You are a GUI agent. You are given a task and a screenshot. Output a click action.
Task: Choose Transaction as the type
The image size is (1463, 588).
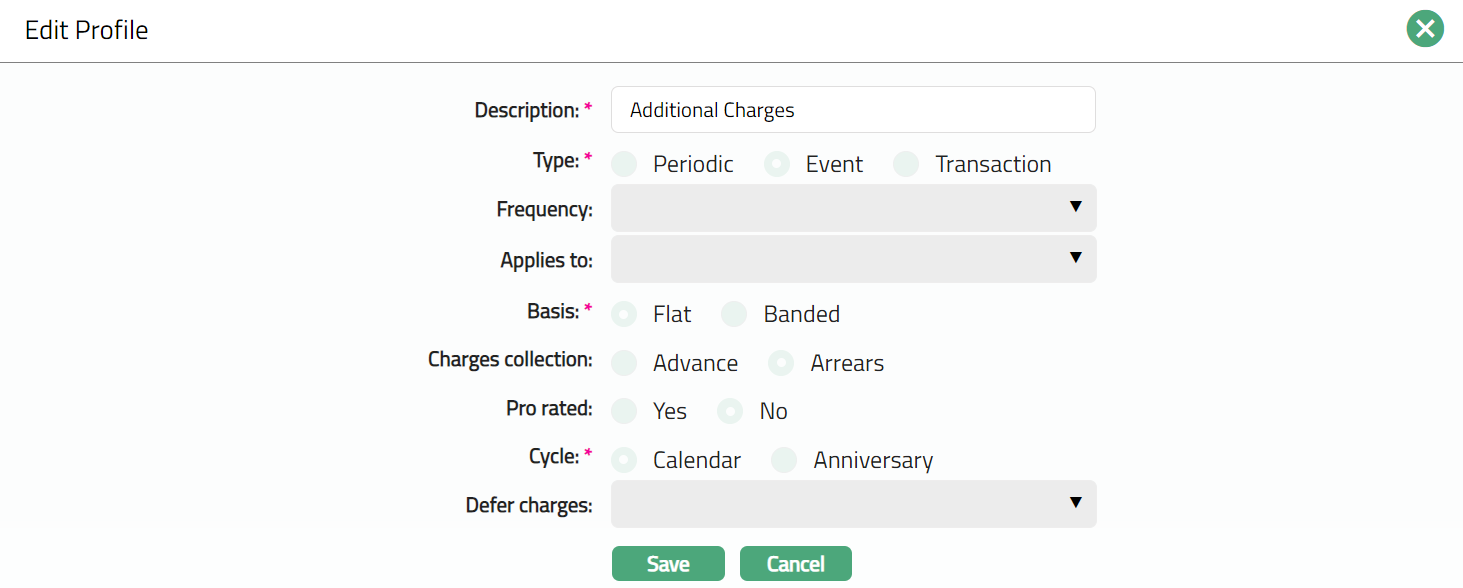(x=906, y=164)
